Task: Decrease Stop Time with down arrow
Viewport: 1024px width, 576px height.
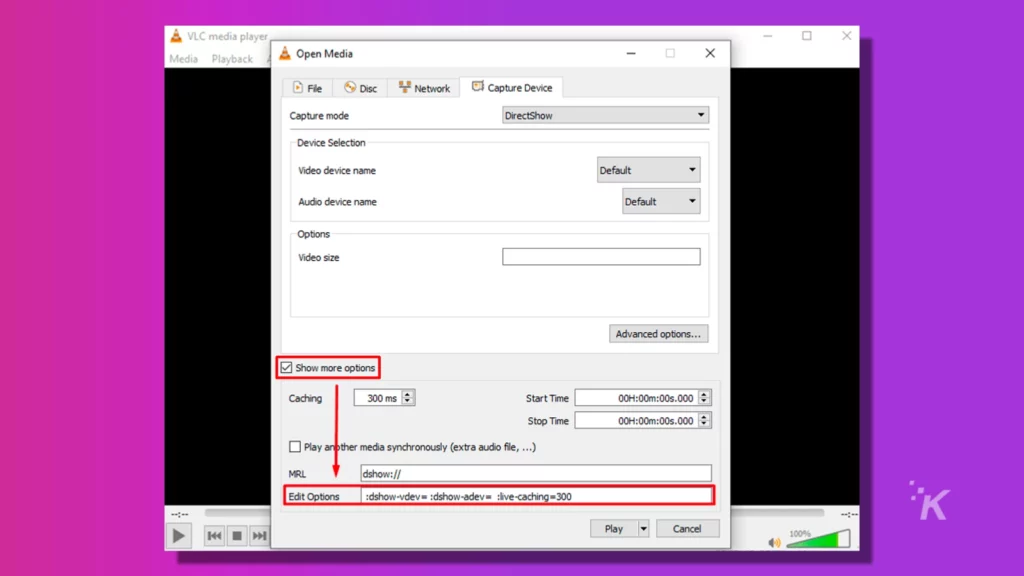Action: 704,424
